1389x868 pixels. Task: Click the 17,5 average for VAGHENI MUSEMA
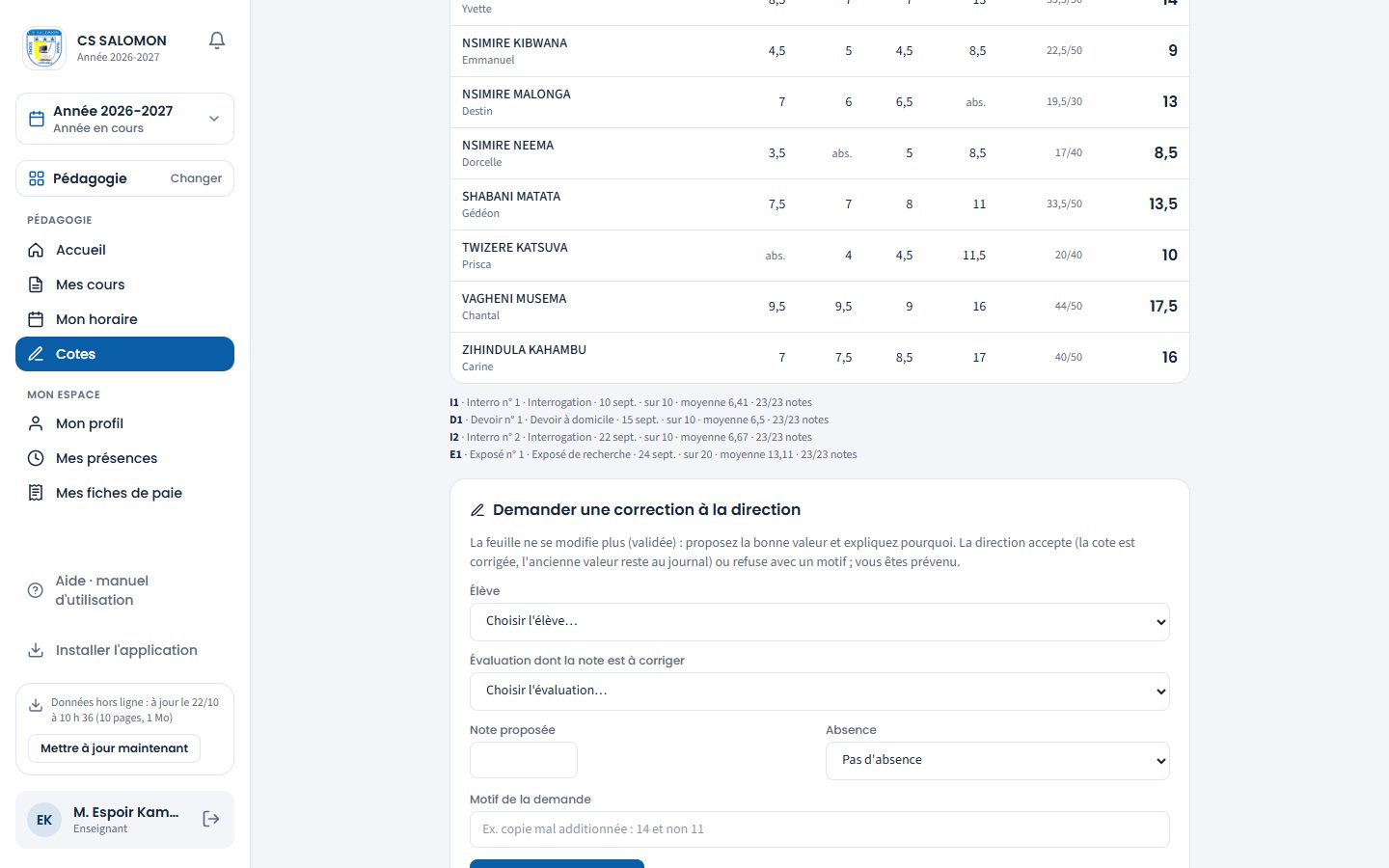(x=1163, y=307)
